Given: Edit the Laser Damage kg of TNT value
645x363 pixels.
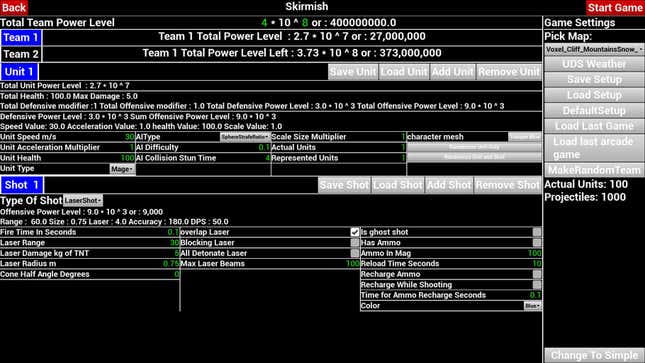Looking at the screenshot, I should (x=176, y=253).
